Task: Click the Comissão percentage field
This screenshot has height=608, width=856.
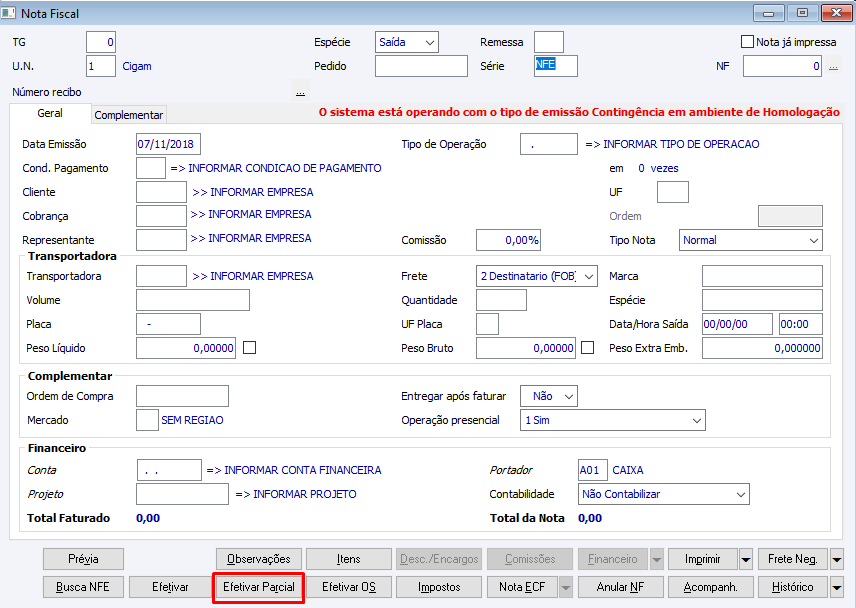Action: pyautogui.click(x=508, y=240)
